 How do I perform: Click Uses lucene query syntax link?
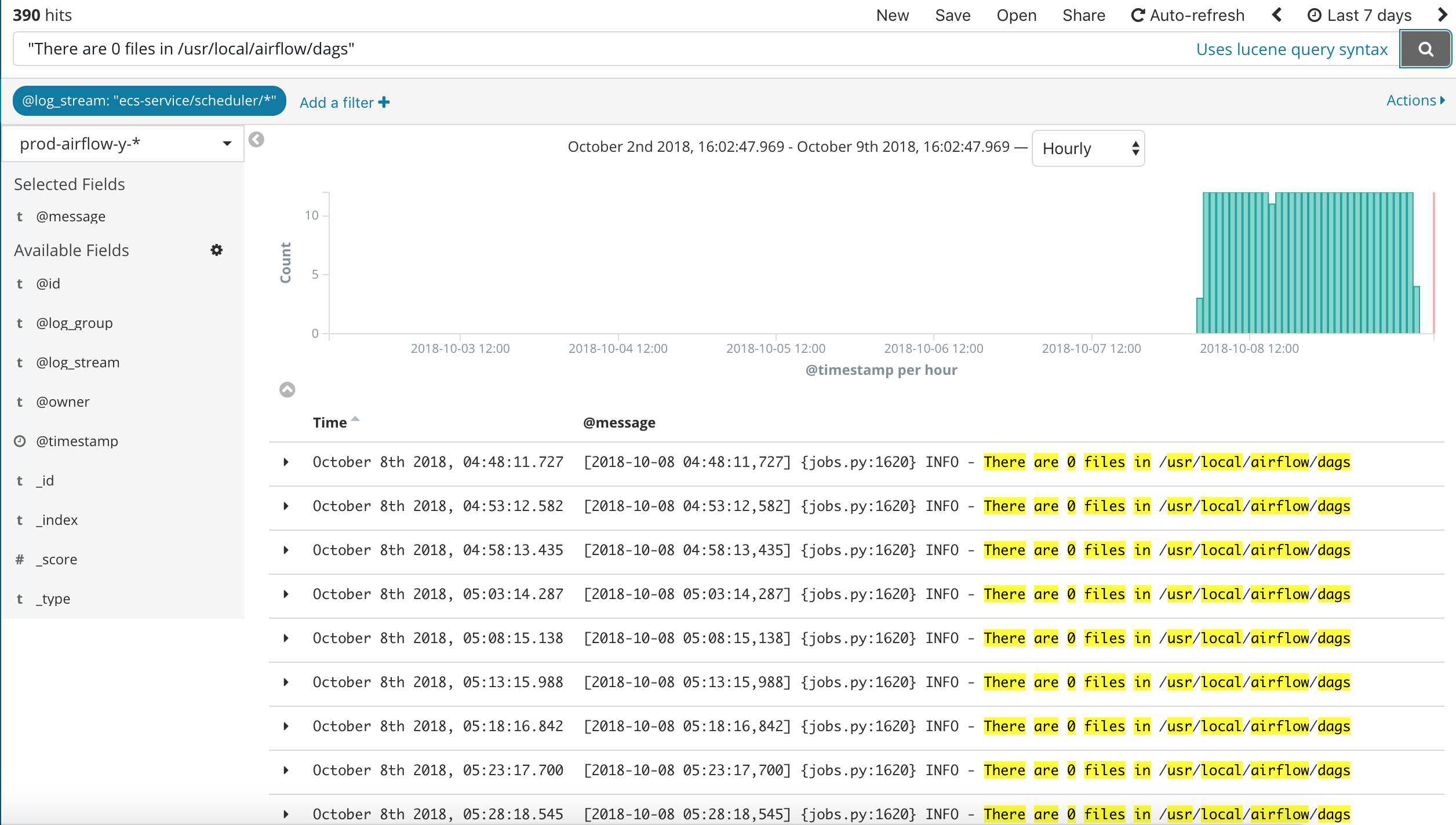tap(1291, 50)
